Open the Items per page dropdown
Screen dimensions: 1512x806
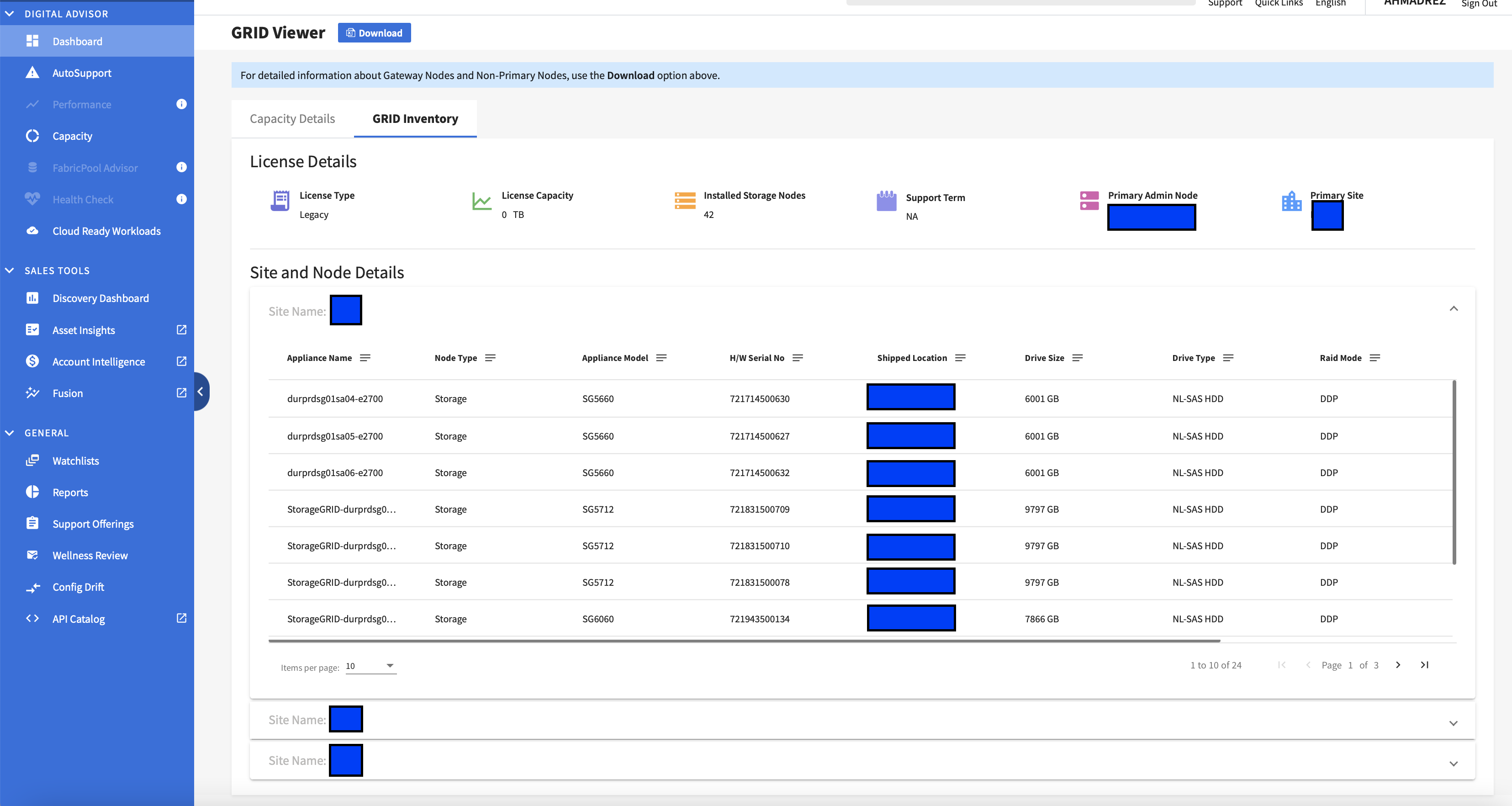371,666
